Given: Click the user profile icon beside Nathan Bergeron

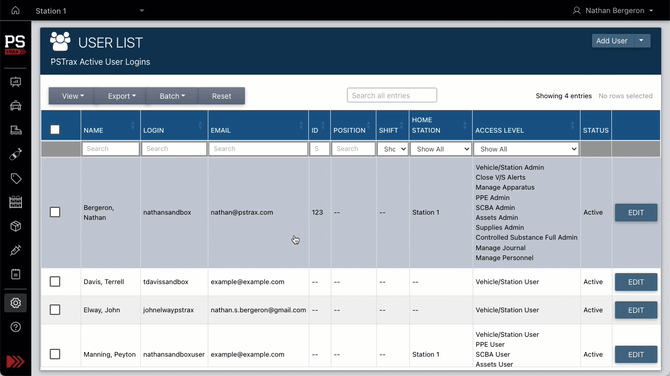Looking at the screenshot, I should coord(577,10).
